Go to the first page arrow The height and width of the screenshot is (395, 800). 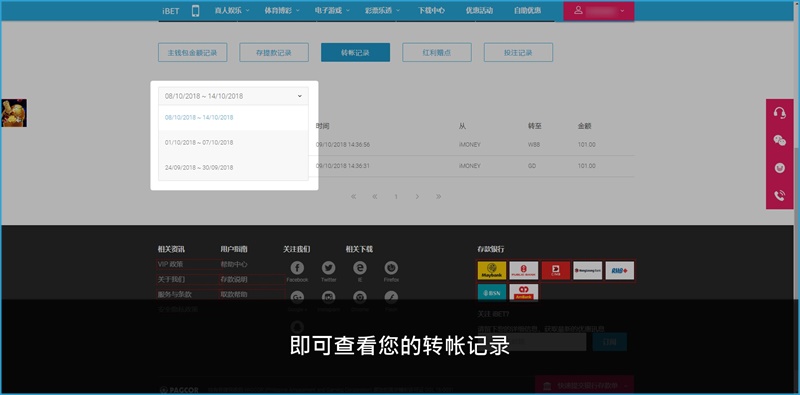pyautogui.click(x=354, y=196)
